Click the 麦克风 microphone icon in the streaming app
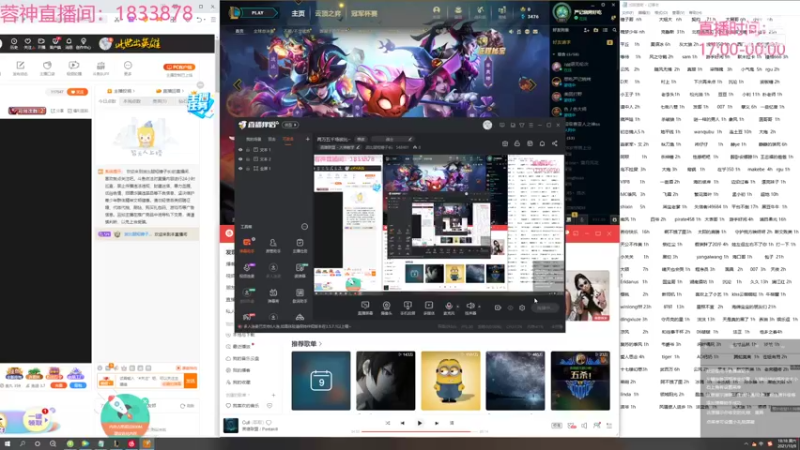 (x=448, y=308)
